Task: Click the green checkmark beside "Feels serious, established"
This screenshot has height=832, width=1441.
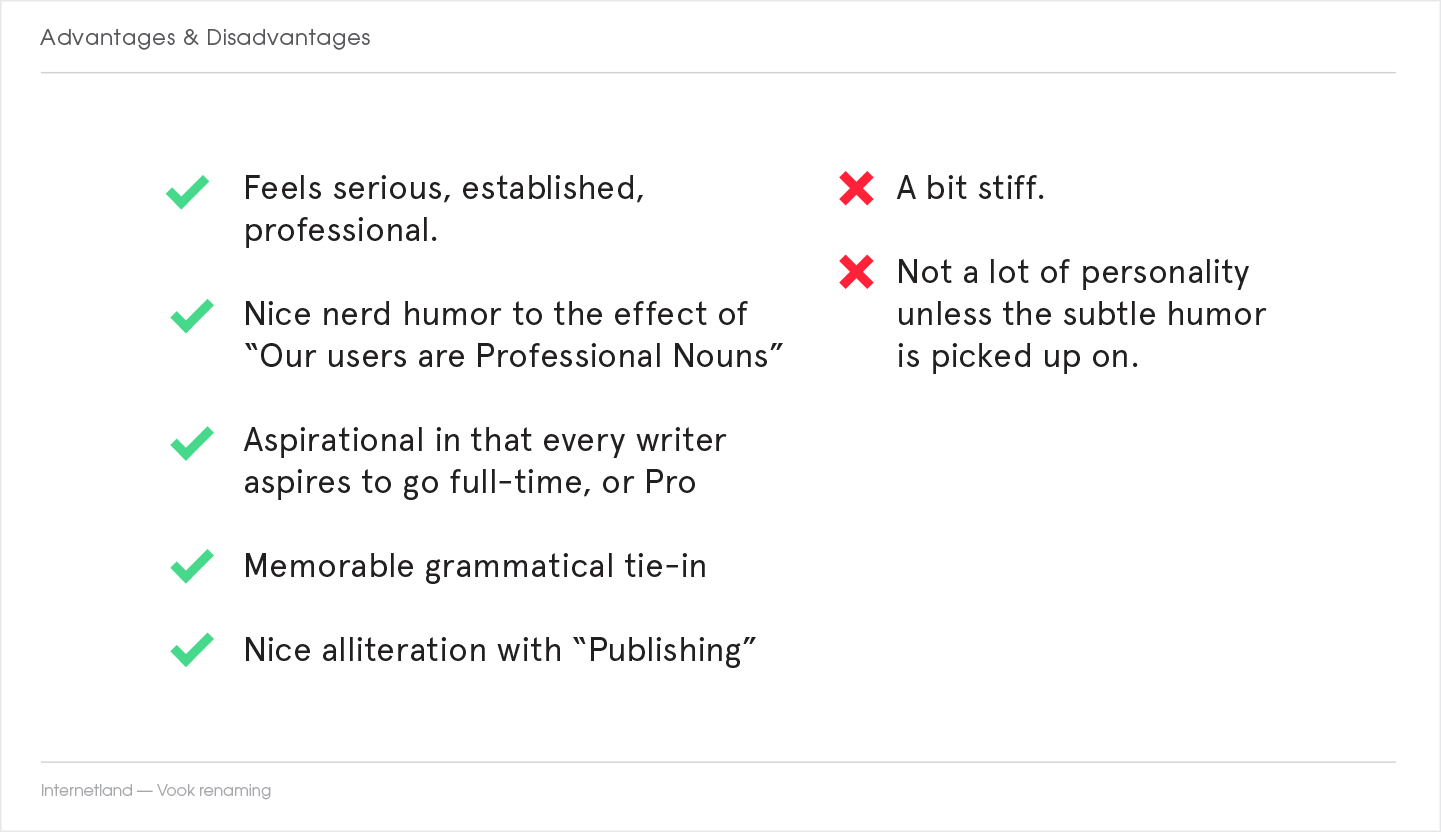Action: point(188,191)
